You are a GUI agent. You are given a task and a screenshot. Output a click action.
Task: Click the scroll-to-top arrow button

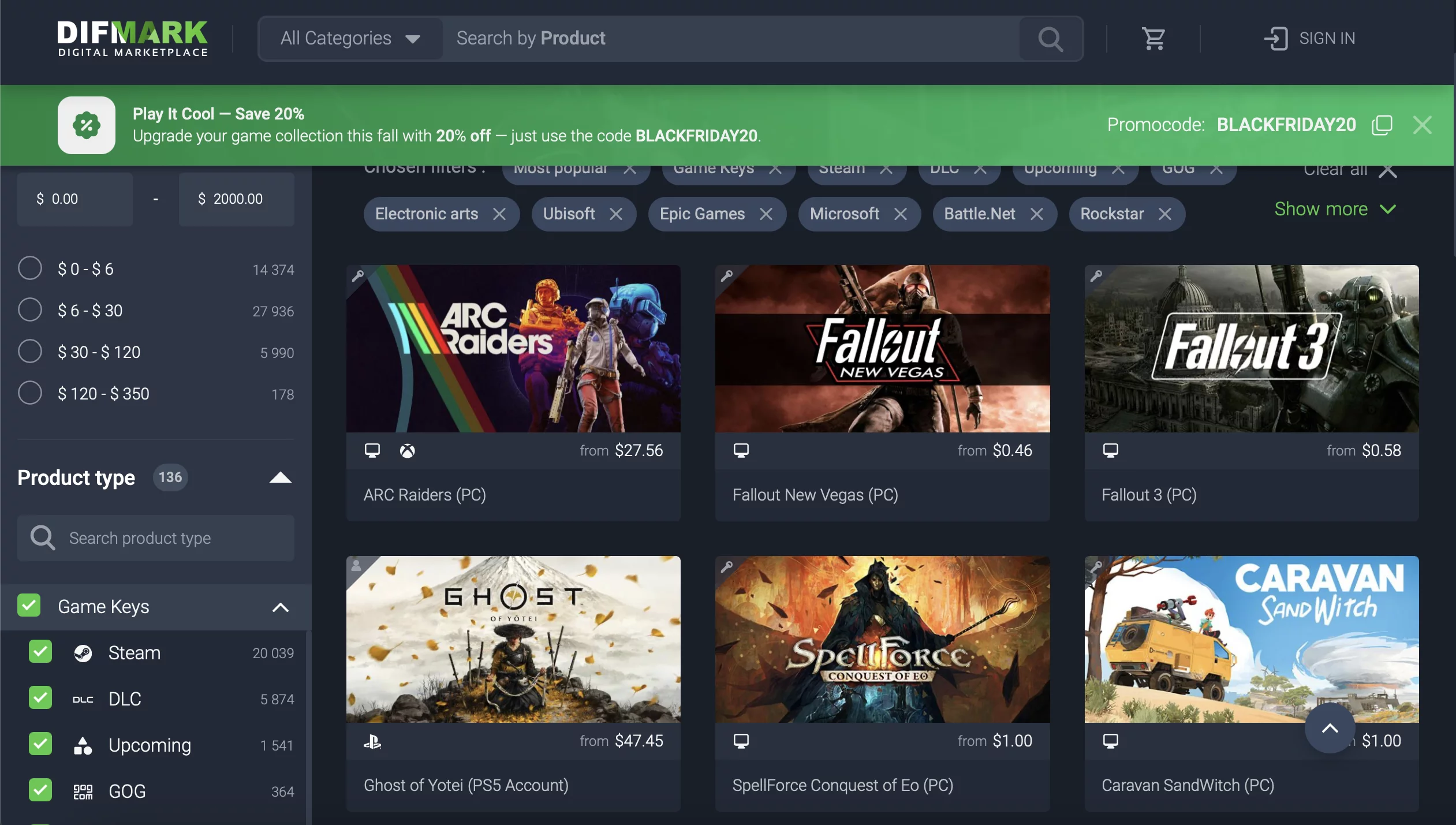click(1329, 728)
